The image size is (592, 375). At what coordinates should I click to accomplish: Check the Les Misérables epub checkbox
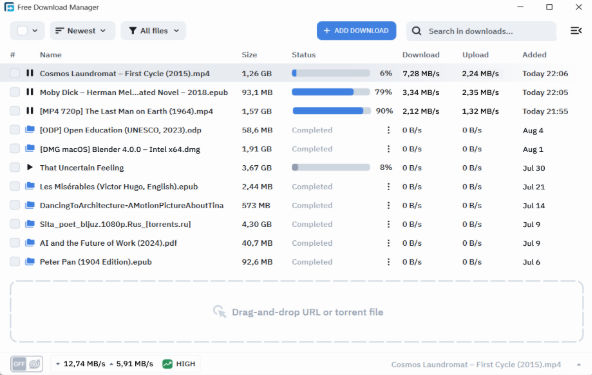[15, 186]
